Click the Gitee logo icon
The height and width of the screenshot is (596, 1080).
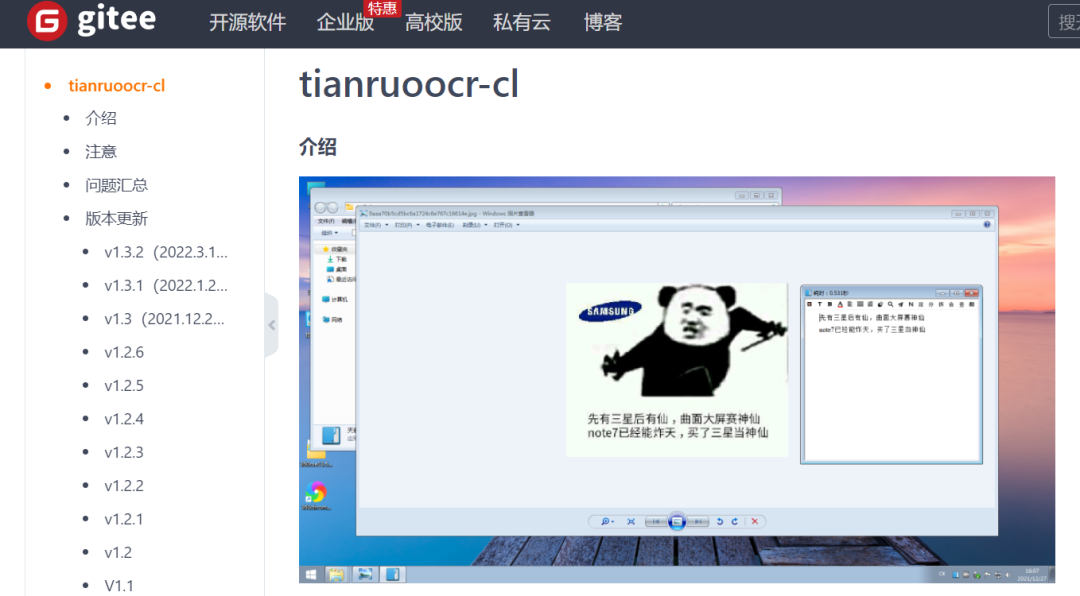click(47, 21)
